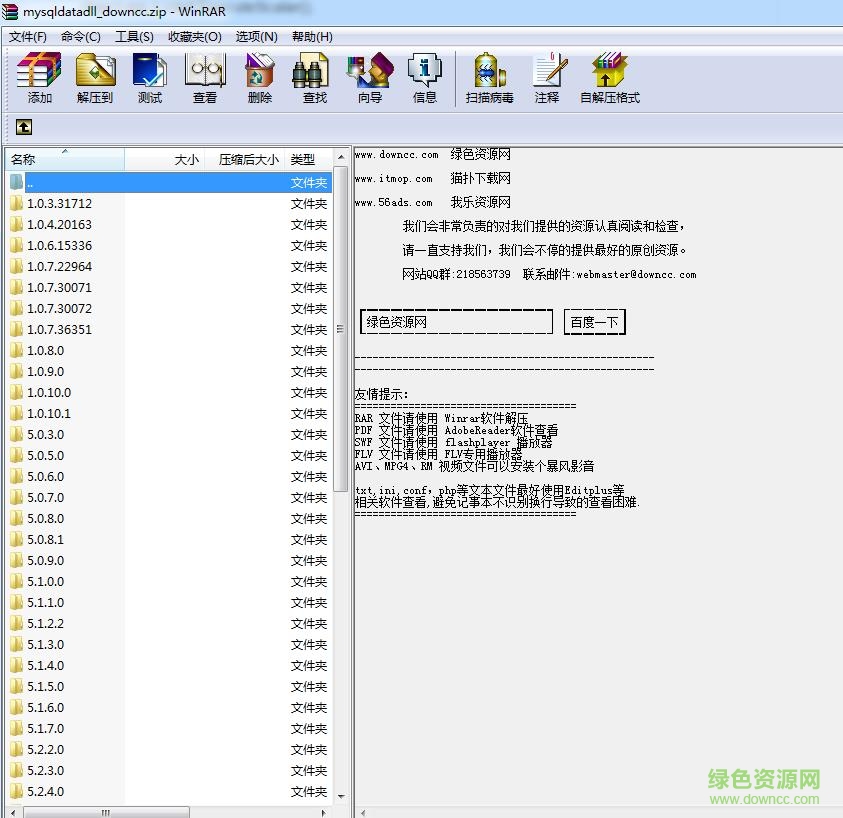This screenshot has height=818, width=843.
Task: Click the 百度一下 button
Action: [x=594, y=321]
